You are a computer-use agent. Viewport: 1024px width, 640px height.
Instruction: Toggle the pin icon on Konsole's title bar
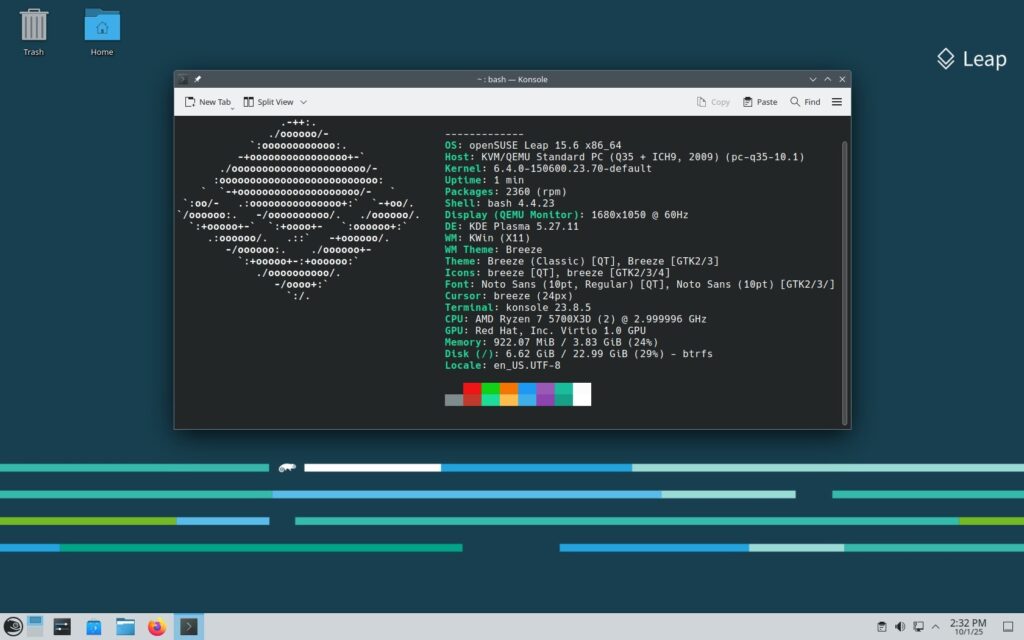(197, 79)
